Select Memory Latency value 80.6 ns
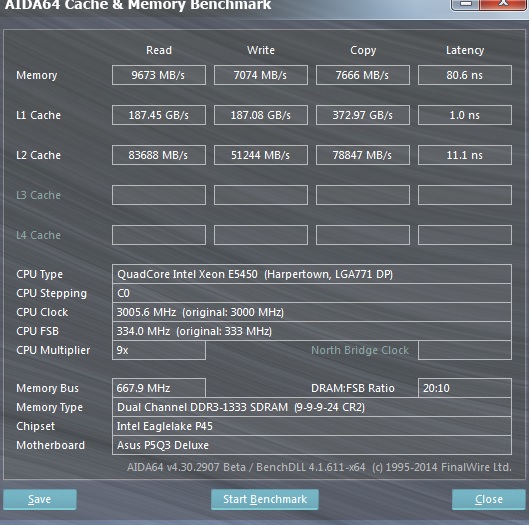 (465, 75)
